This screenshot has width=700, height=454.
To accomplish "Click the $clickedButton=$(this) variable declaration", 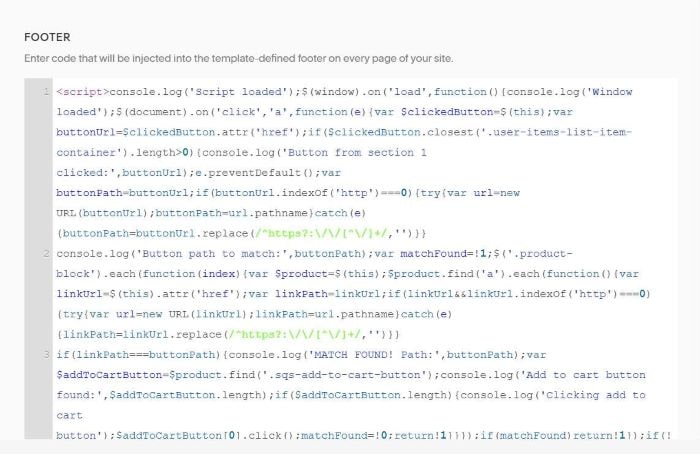I will [473, 112].
